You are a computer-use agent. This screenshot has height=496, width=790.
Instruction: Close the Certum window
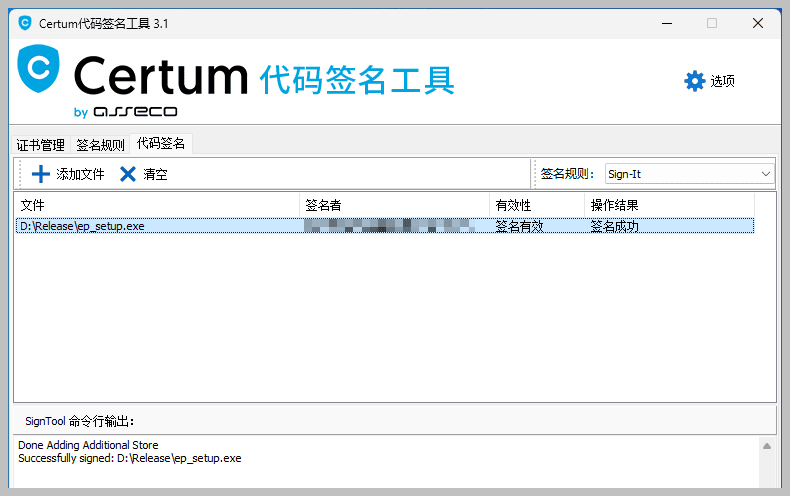[758, 23]
